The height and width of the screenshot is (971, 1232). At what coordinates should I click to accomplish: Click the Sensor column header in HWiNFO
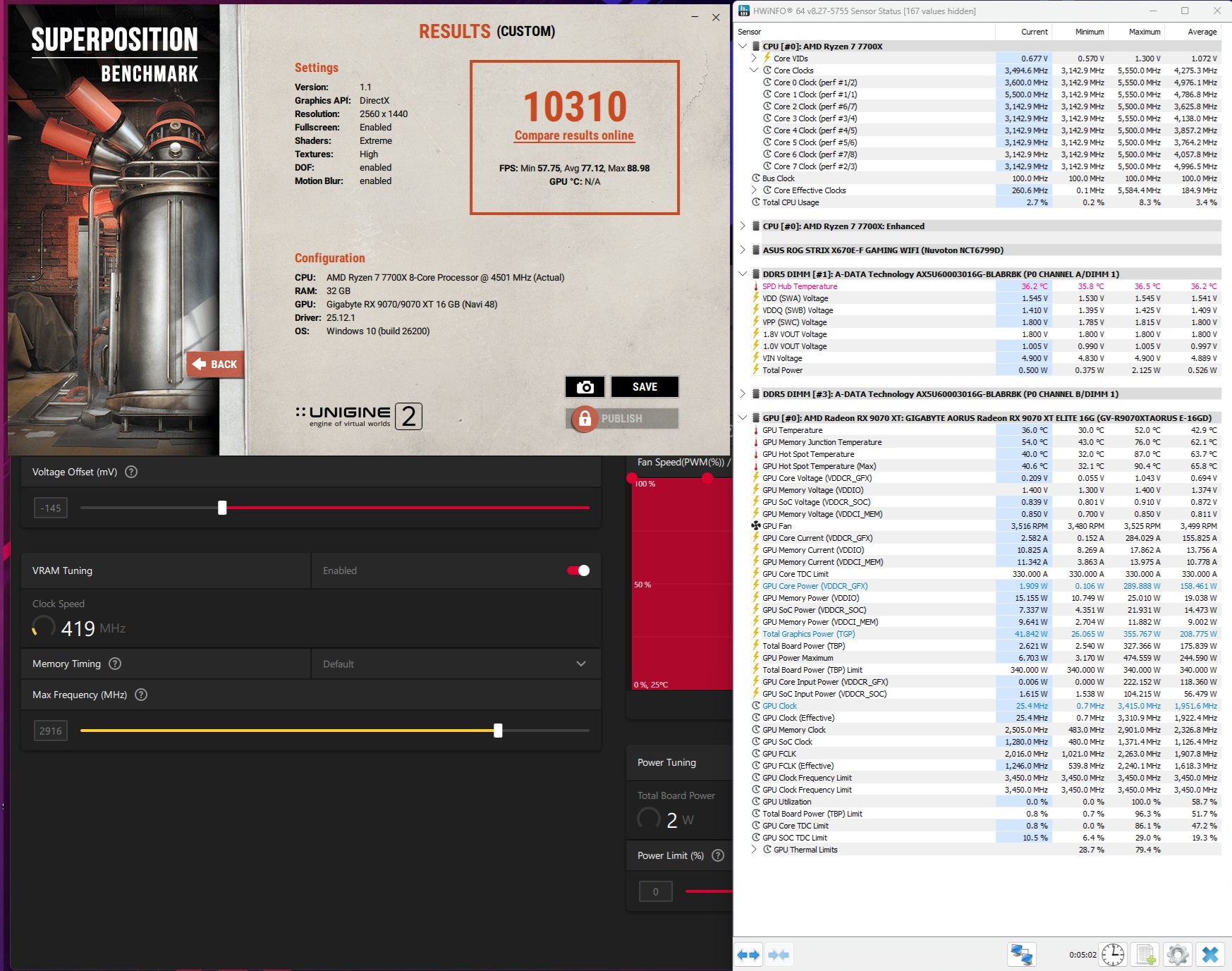(865, 32)
